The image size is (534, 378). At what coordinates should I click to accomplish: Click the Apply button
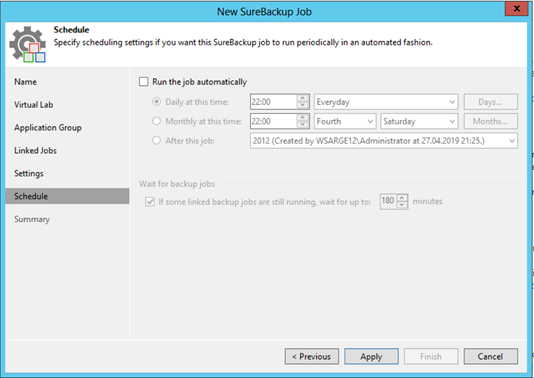[x=371, y=356]
